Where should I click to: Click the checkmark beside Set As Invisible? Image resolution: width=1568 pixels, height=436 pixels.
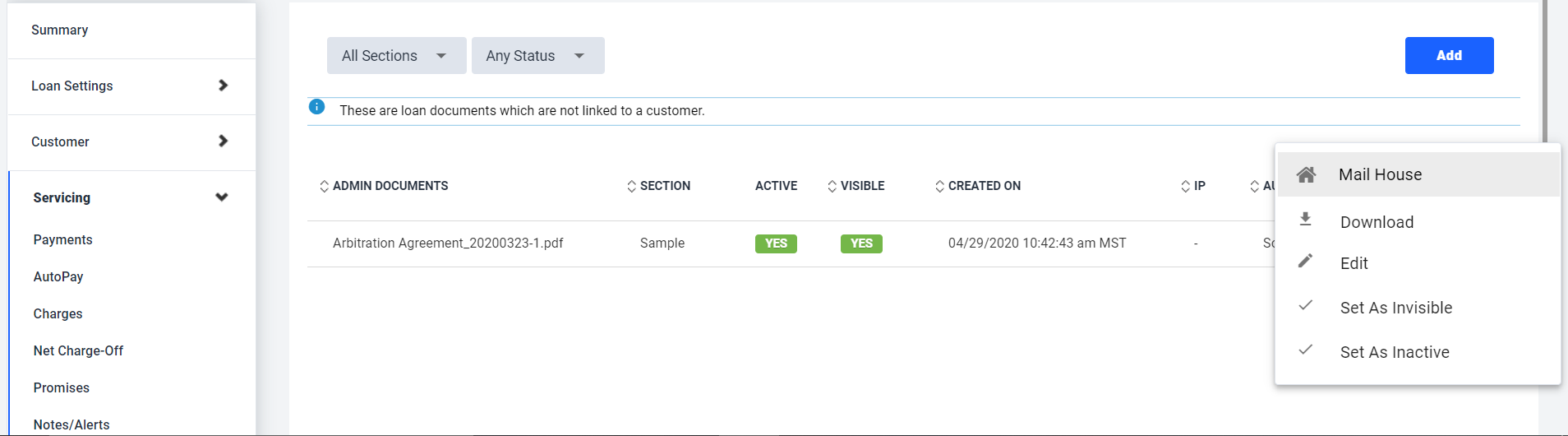1305,305
